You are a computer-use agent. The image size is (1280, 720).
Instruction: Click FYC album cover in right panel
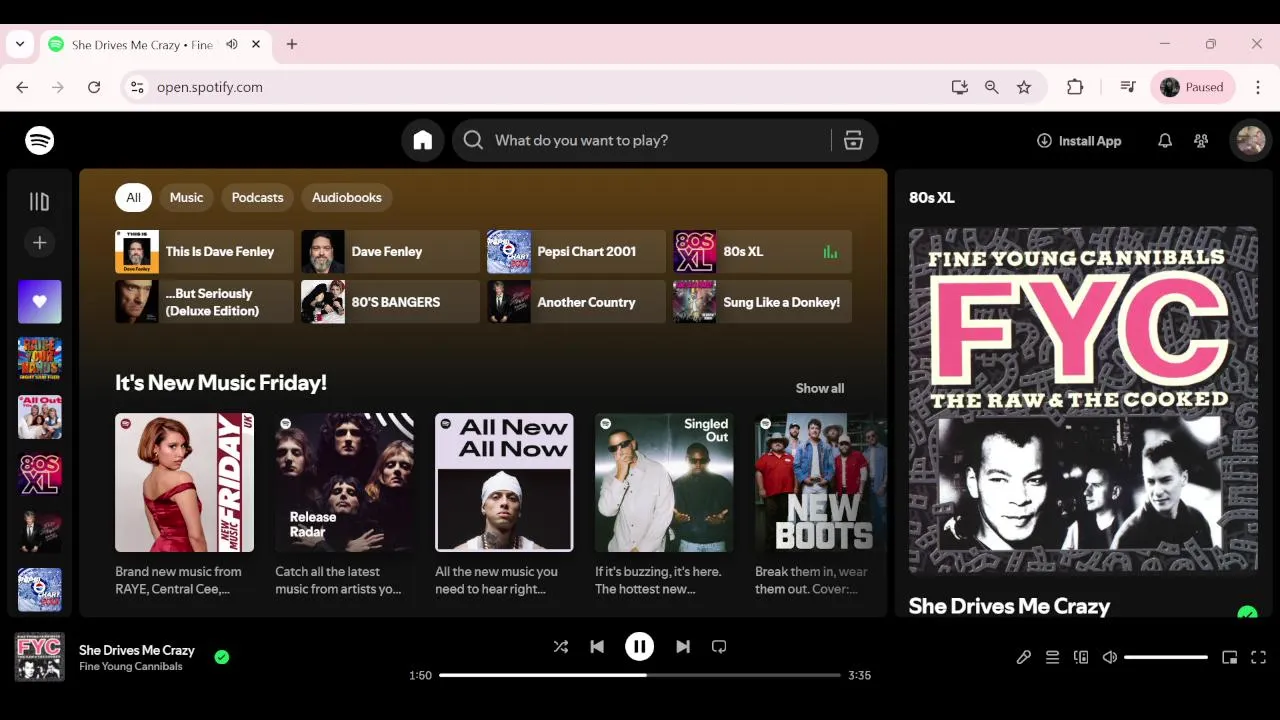pyautogui.click(x=1083, y=401)
